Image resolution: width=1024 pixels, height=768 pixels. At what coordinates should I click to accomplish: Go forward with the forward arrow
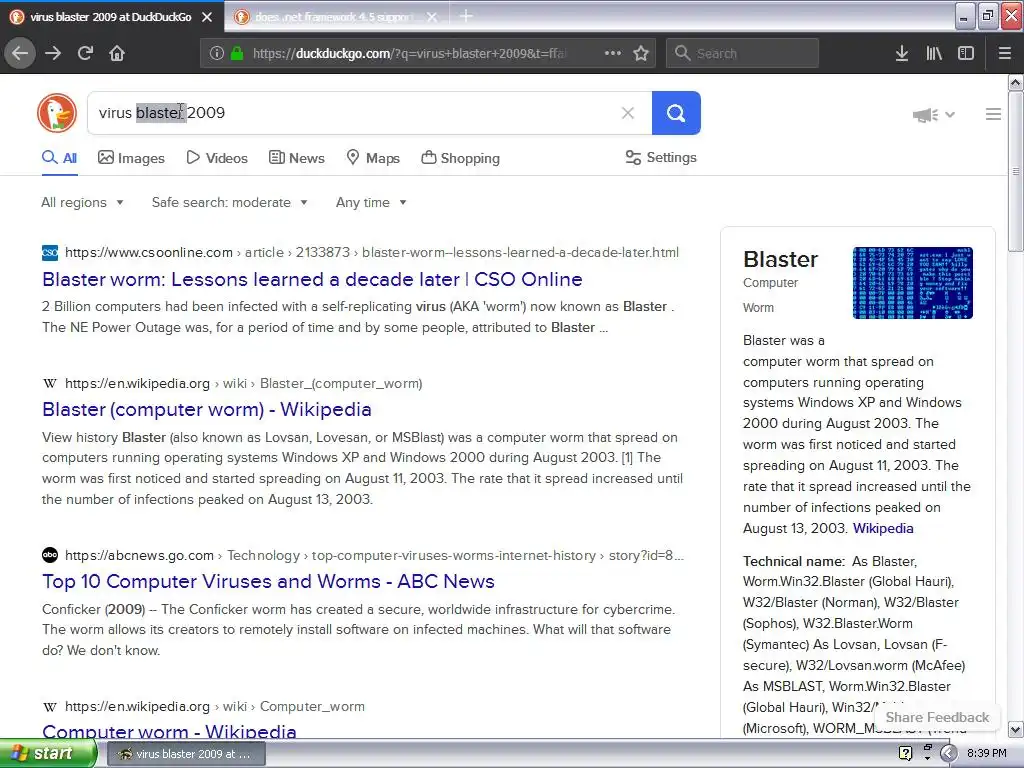(x=53, y=53)
